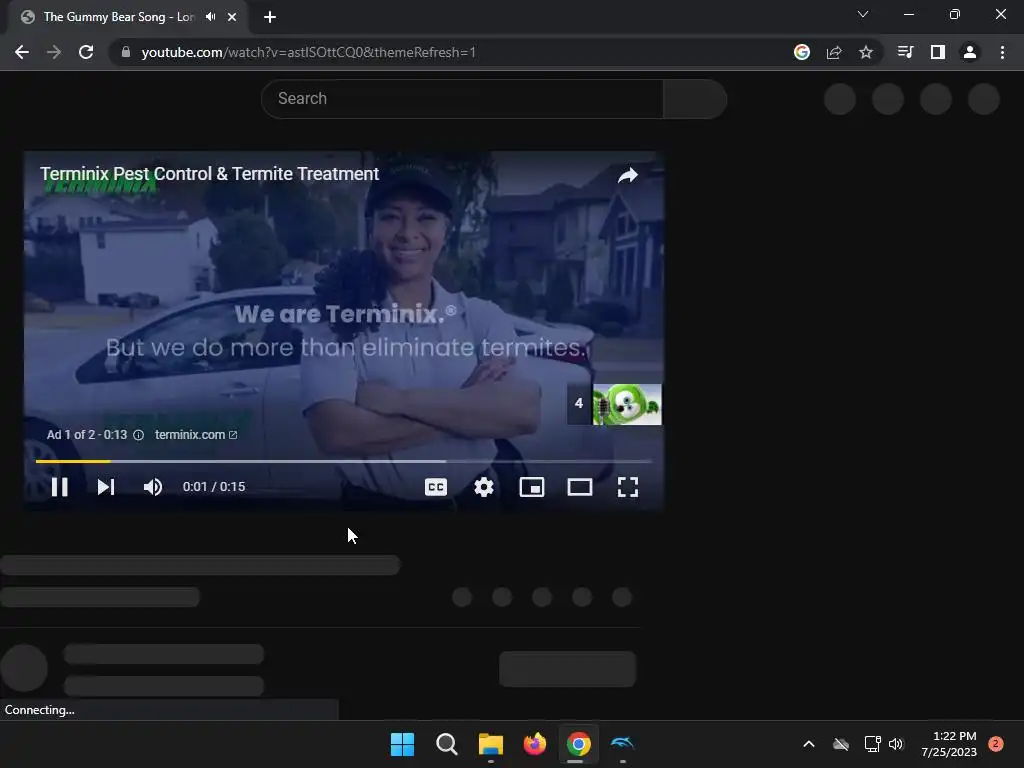Open the notification badge showing 2
Screen dimensions: 1024x768
(x=996, y=744)
